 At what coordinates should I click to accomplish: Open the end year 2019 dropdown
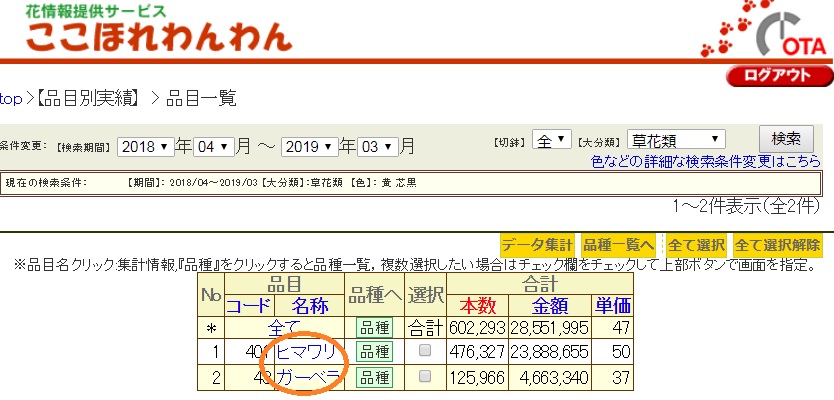pyautogui.click(x=310, y=146)
